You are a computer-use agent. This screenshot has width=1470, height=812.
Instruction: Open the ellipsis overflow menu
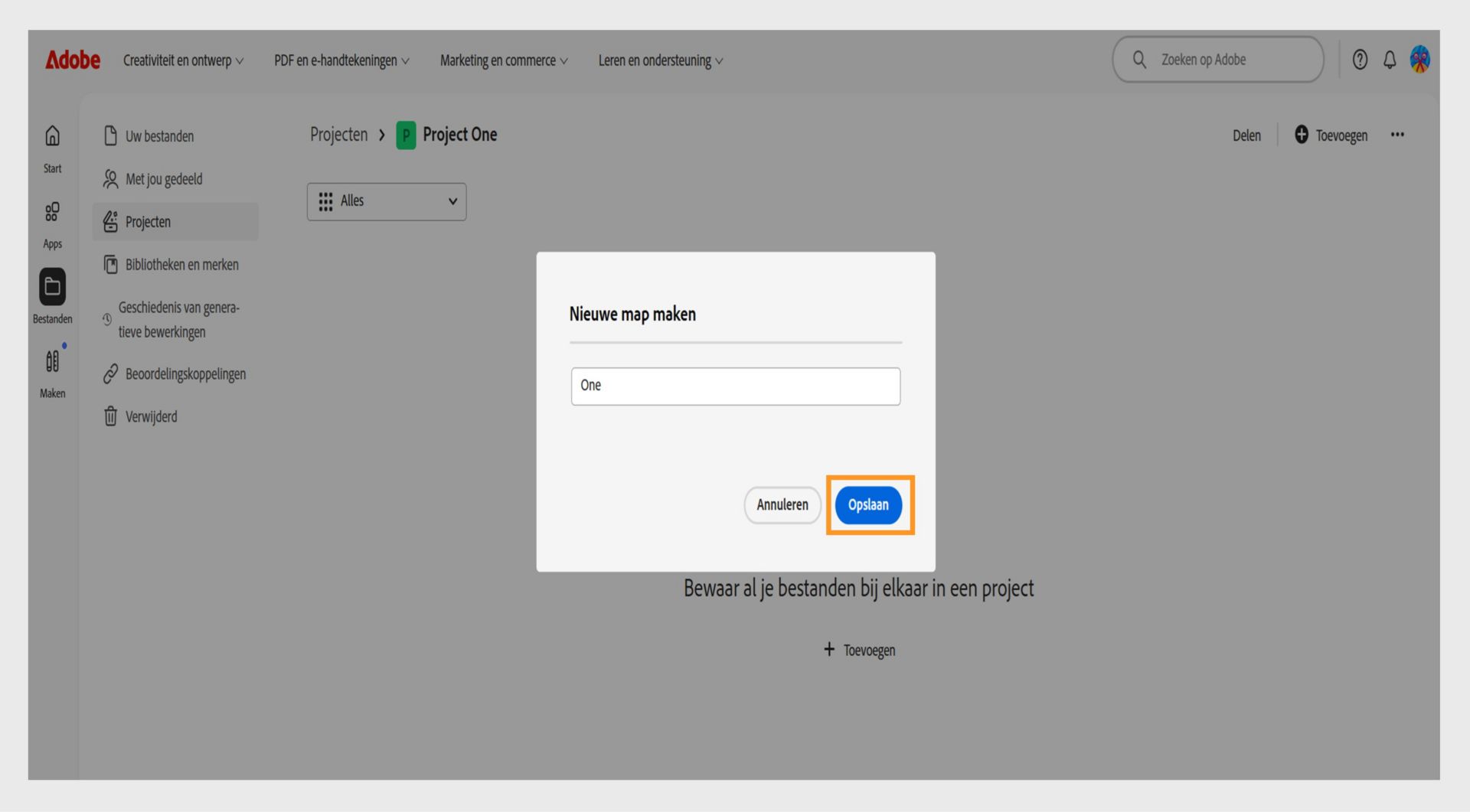(x=1397, y=135)
